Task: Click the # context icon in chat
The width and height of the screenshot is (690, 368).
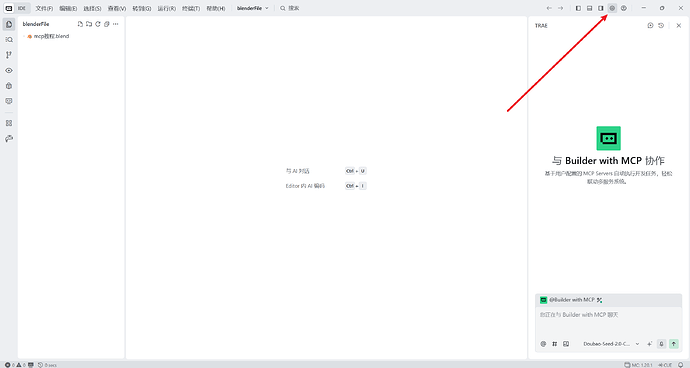Action: click(x=554, y=344)
